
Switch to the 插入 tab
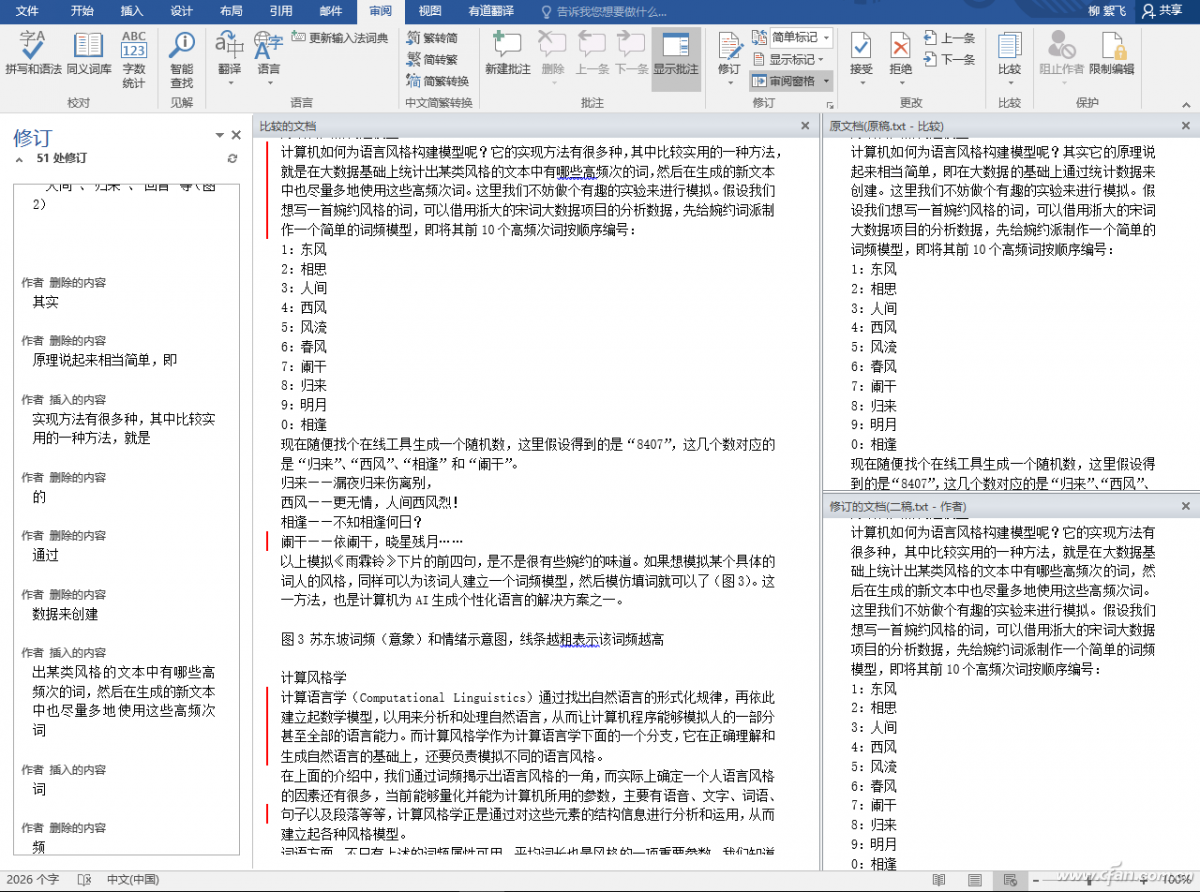tap(132, 10)
